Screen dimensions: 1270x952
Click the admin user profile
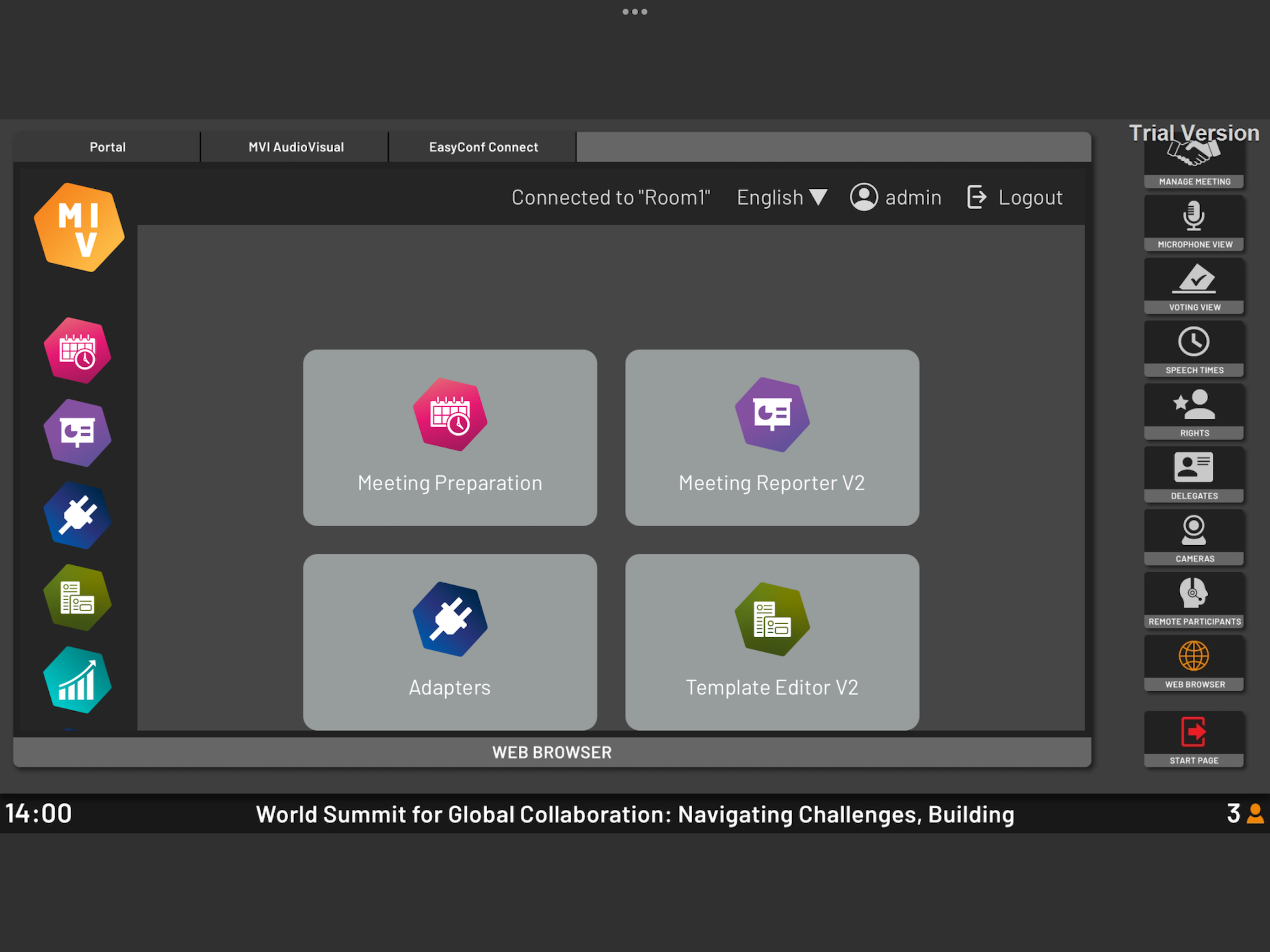click(896, 198)
